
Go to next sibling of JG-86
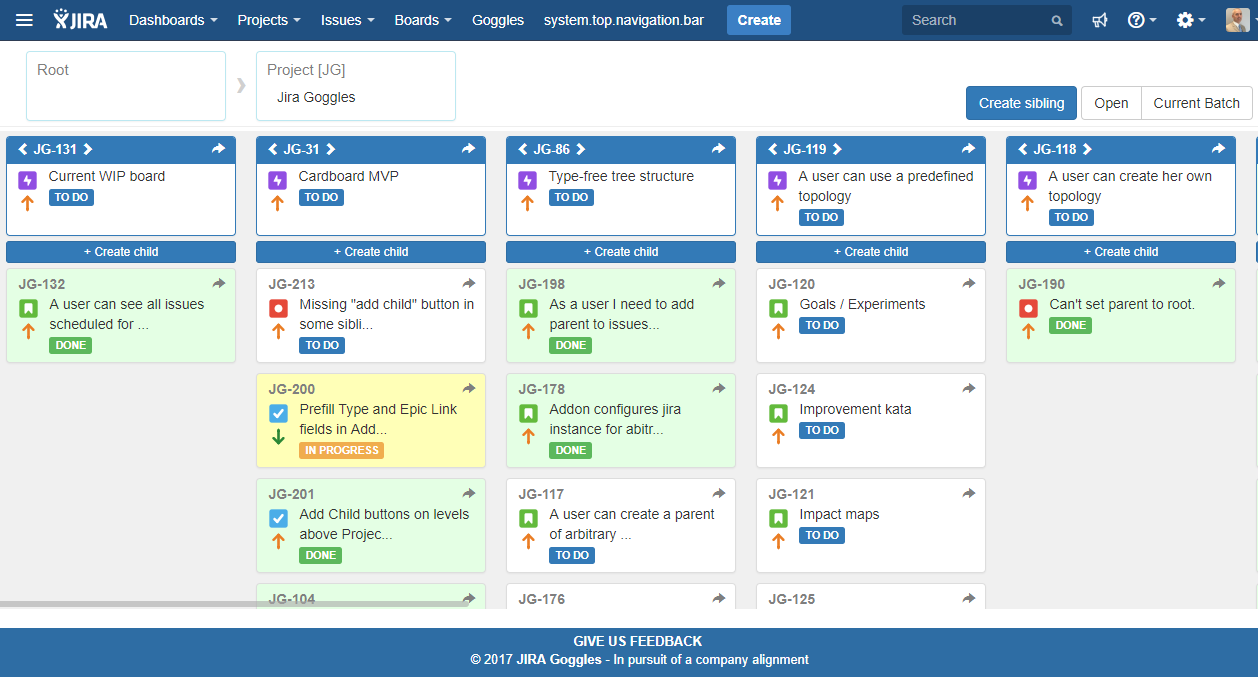pyautogui.click(x=581, y=149)
